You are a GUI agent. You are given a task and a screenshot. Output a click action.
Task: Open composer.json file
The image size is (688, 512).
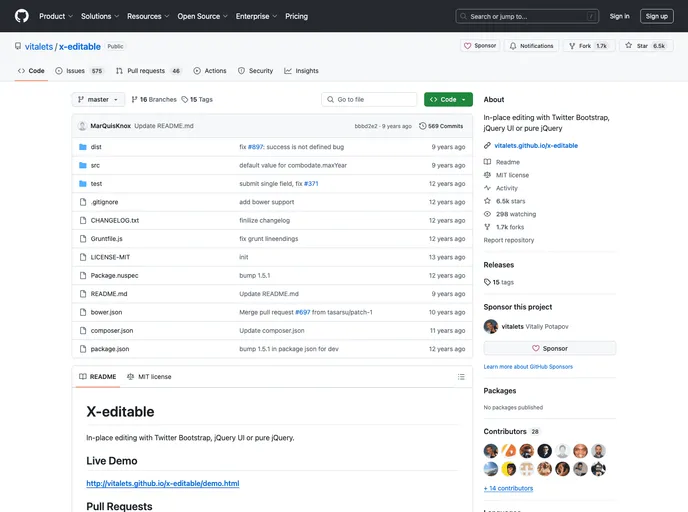point(112,331)
